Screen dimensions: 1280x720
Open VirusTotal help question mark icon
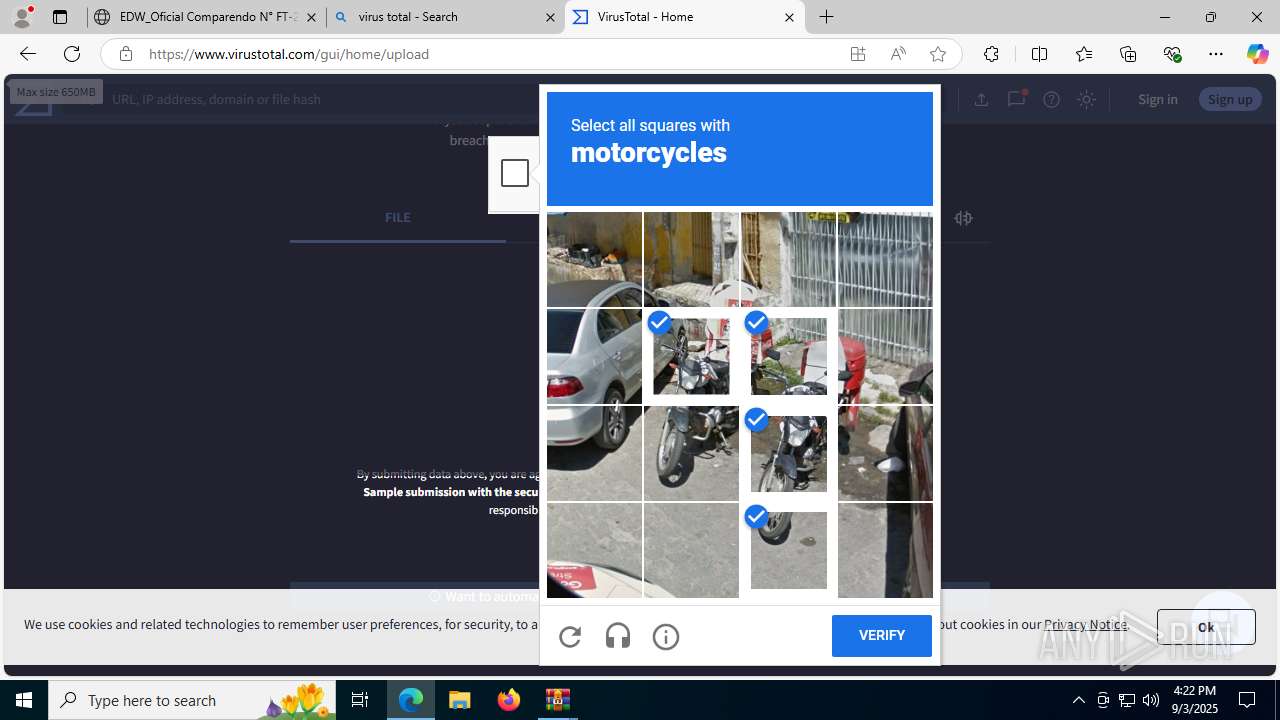tap(1051, 99)
